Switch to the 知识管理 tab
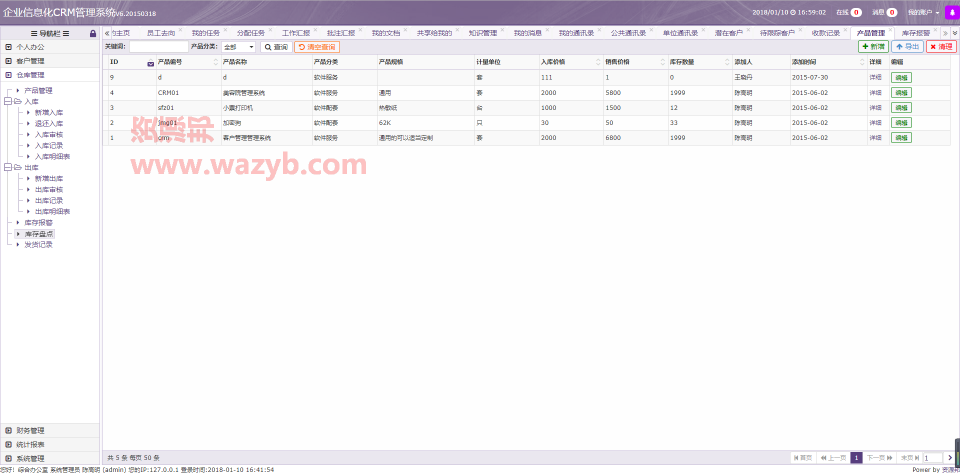 click(x=482, y=33)
